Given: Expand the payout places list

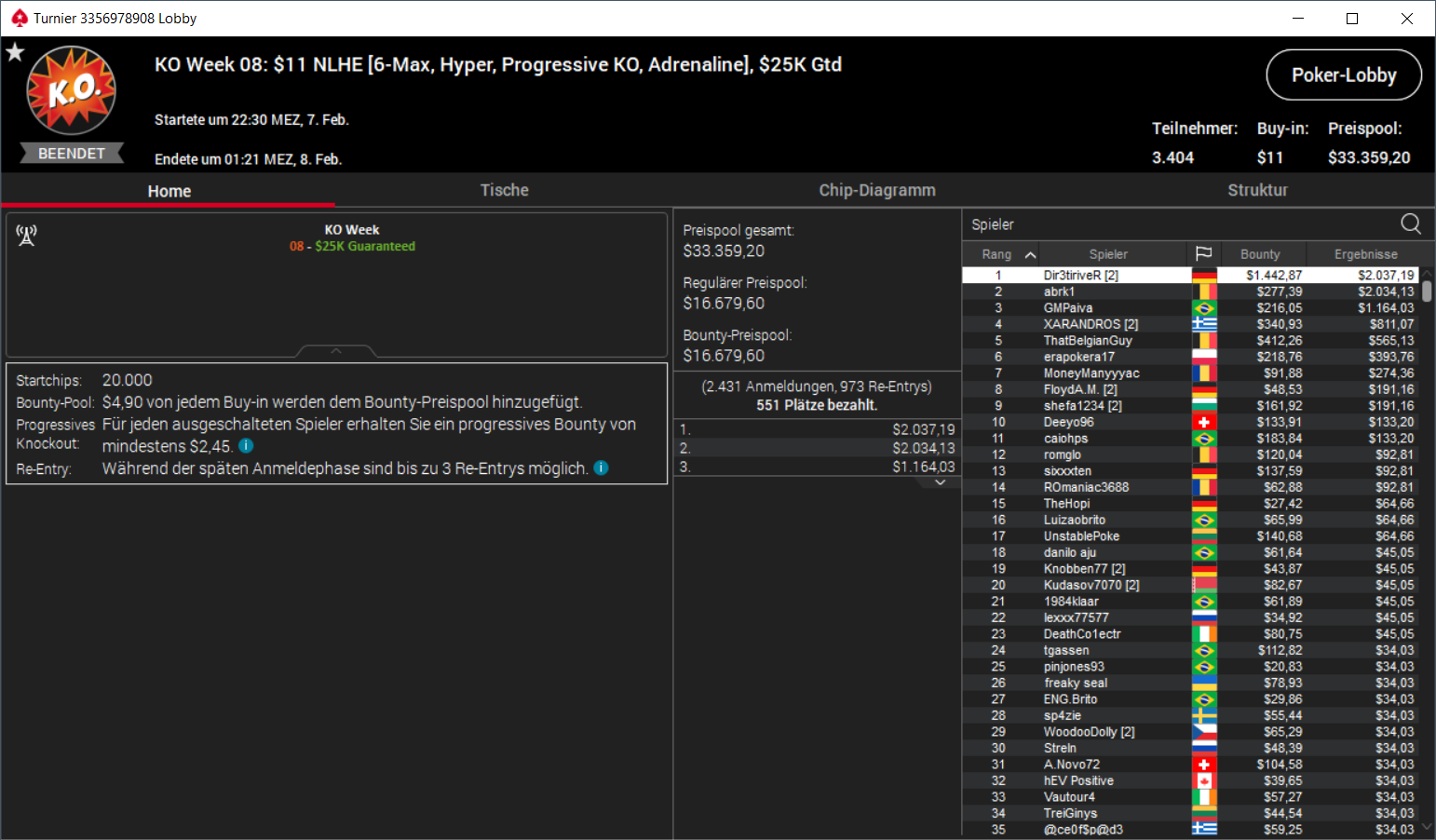Looking at the screenshot, I should [x=941, y=482].
